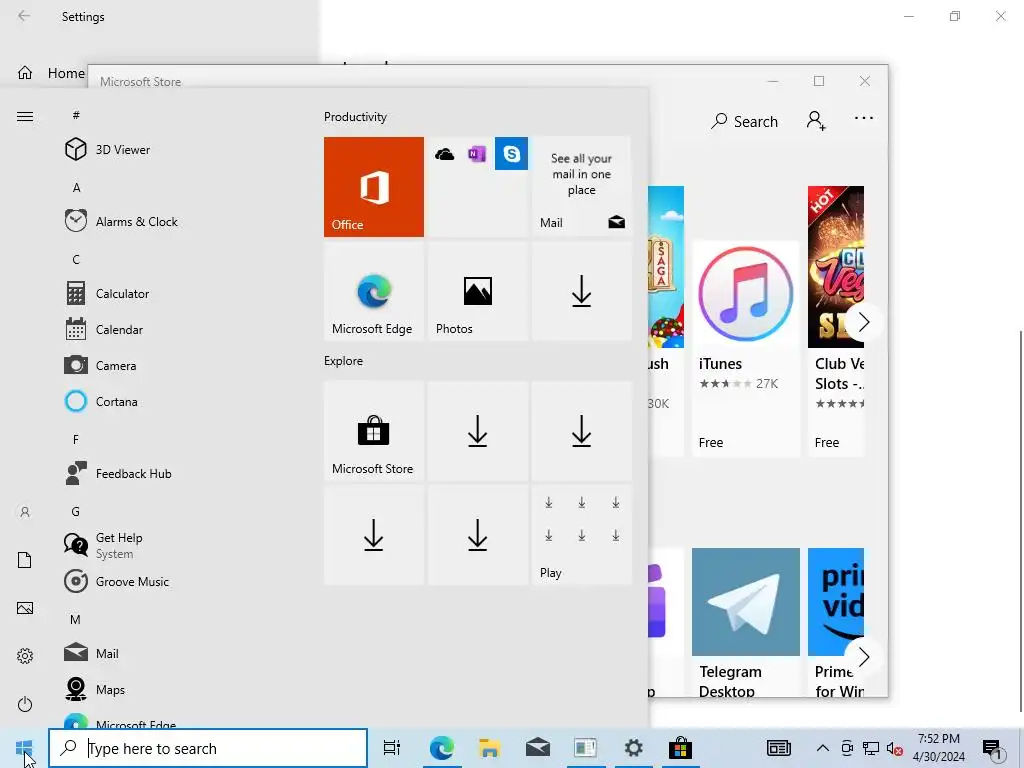Open Club Vegas Slots card in Store
The height and width of the screenshot is (768, 1024).
point(836,320)
